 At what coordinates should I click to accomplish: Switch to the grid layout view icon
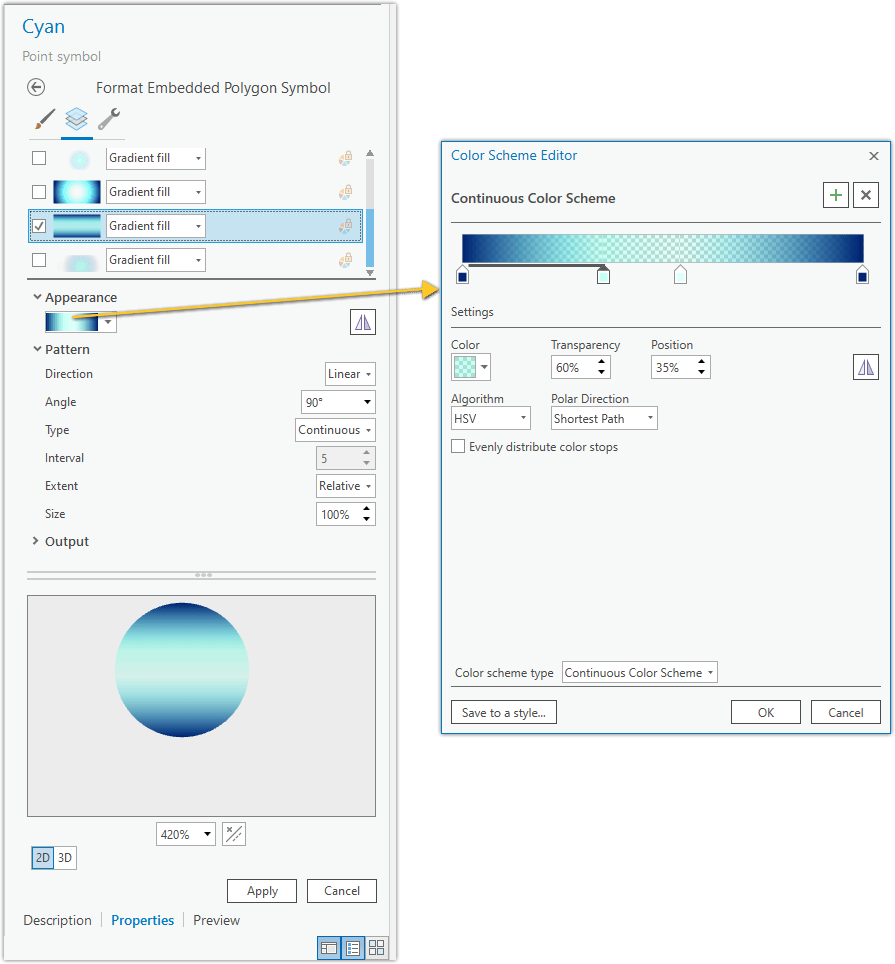[x=376, y=948]
